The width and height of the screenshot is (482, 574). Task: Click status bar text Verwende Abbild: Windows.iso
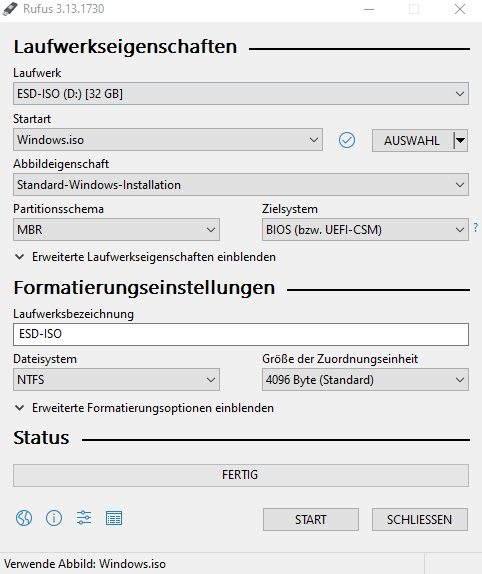tap(85, 564)
